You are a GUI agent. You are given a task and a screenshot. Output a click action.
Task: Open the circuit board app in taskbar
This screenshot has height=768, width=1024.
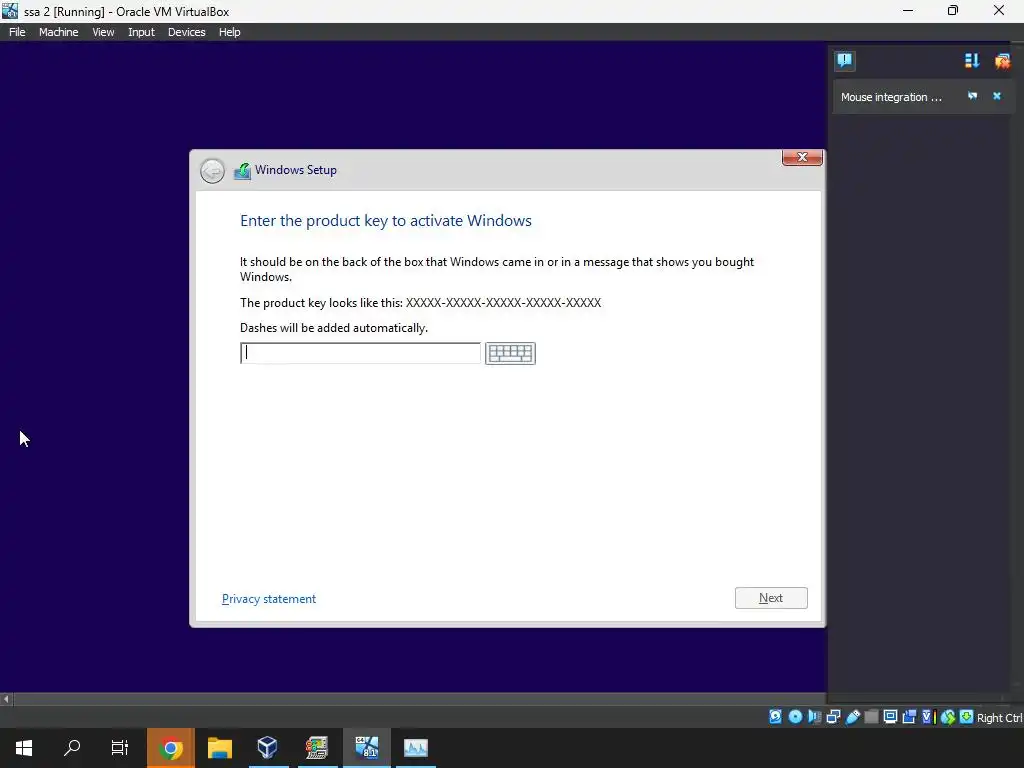(317, 748)
